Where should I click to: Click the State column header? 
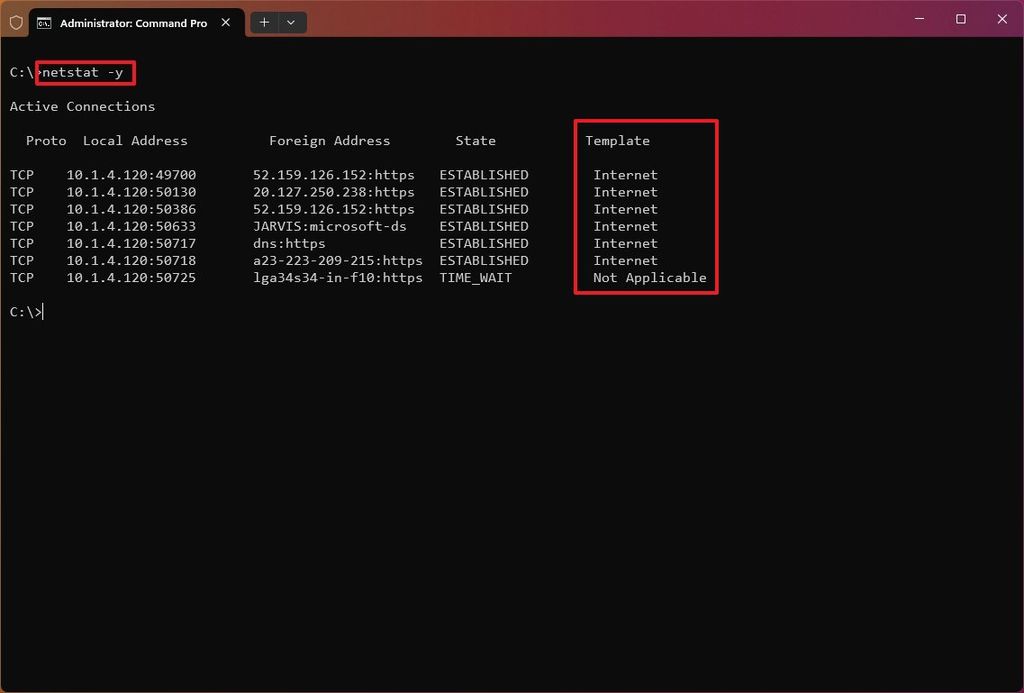(x=475, y=140)
